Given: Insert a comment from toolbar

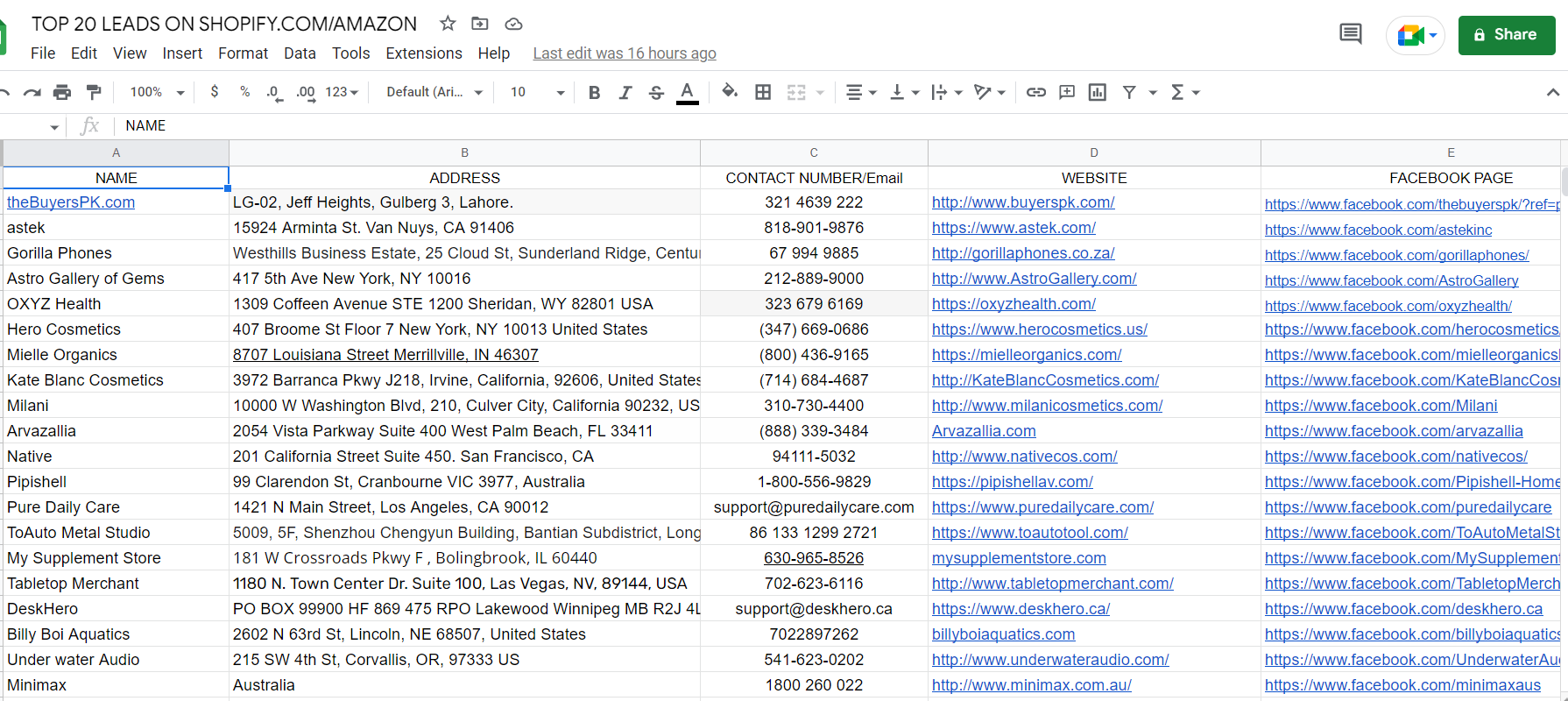Looking at the screenshot, I should tap(1067, 92).
